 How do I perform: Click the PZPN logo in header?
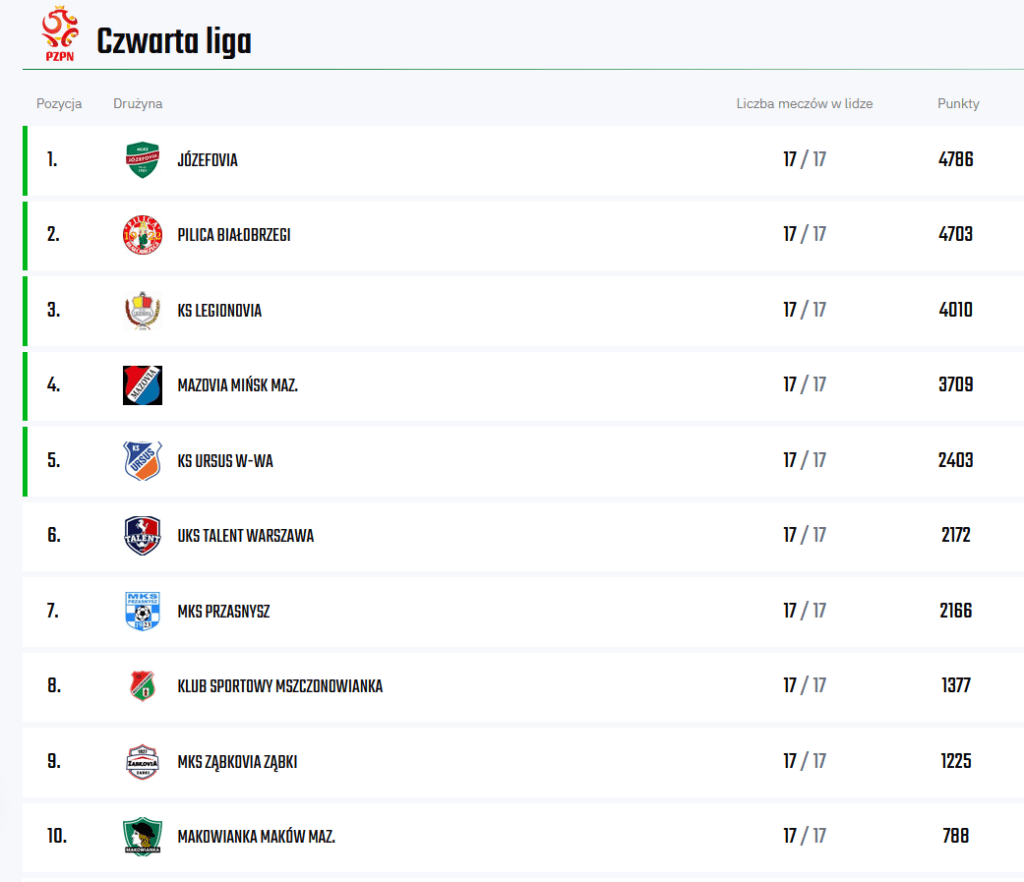coord(59,34)
